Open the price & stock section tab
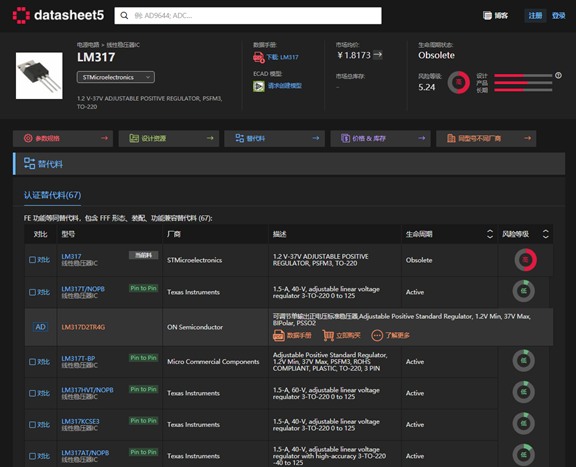 (x=380, y=139)
